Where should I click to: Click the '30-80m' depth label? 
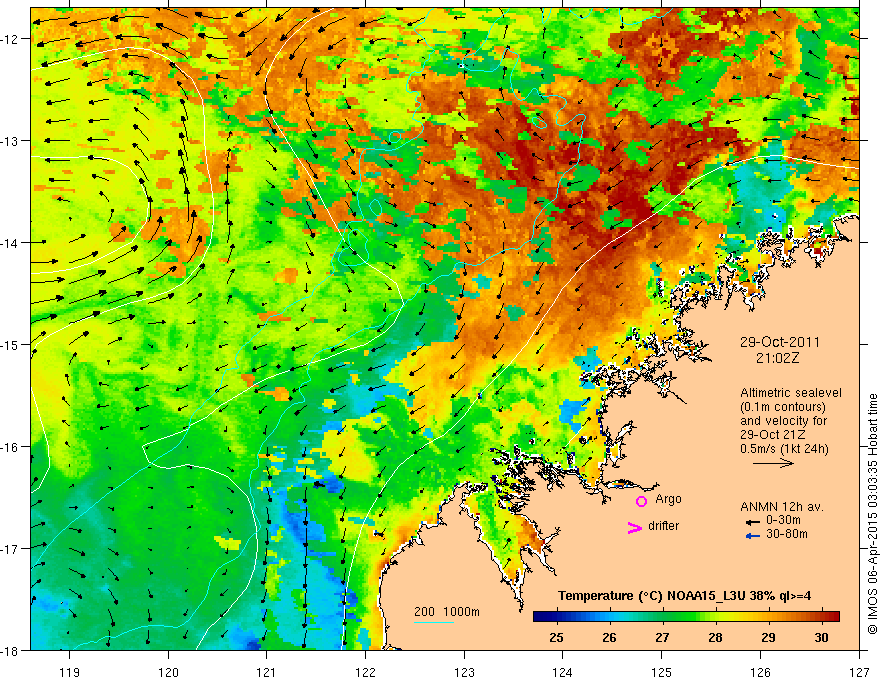click(787, 534)
